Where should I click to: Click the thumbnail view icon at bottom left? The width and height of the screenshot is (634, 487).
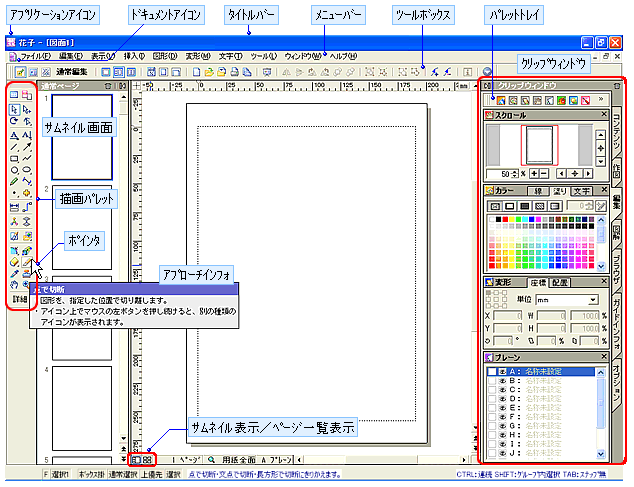(136, 458)
